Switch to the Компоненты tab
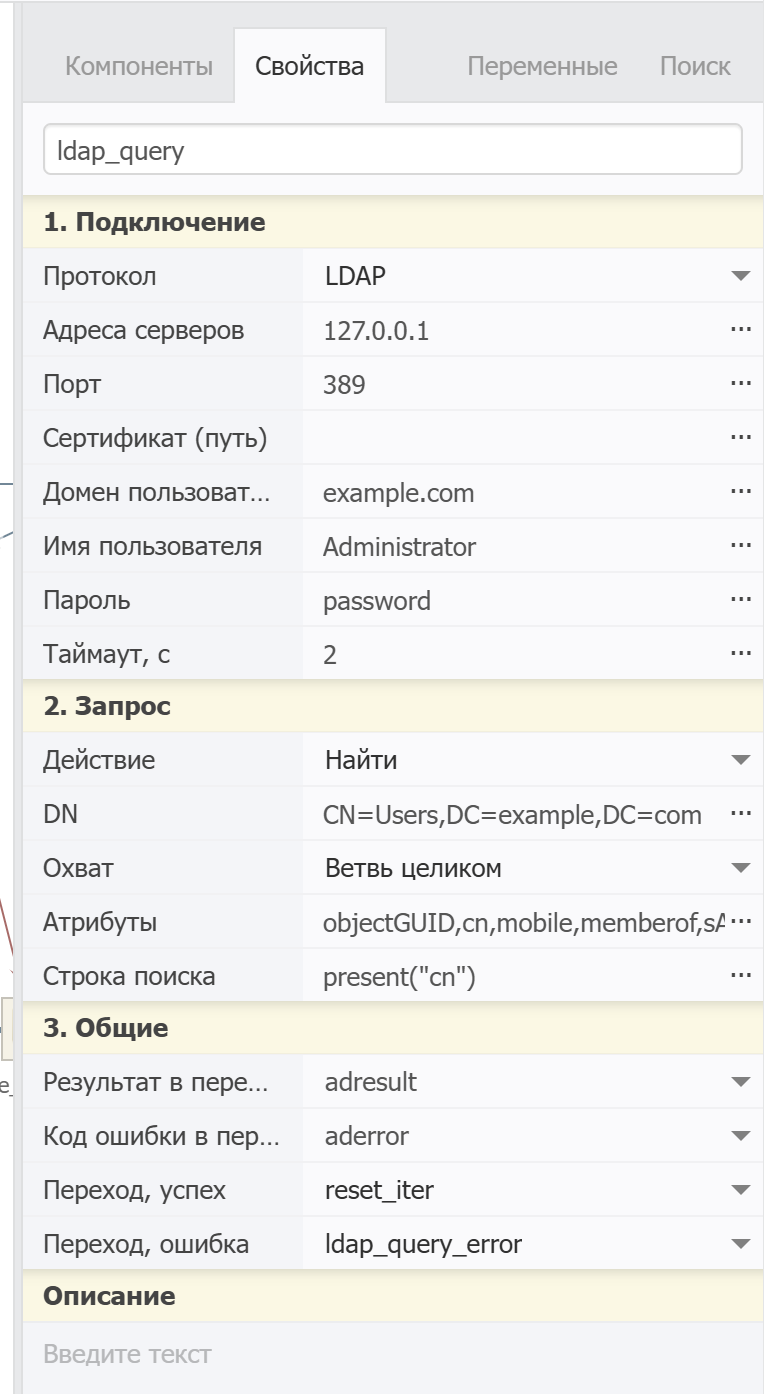Screen dimensions: 764x1394 tap(139, 67)
